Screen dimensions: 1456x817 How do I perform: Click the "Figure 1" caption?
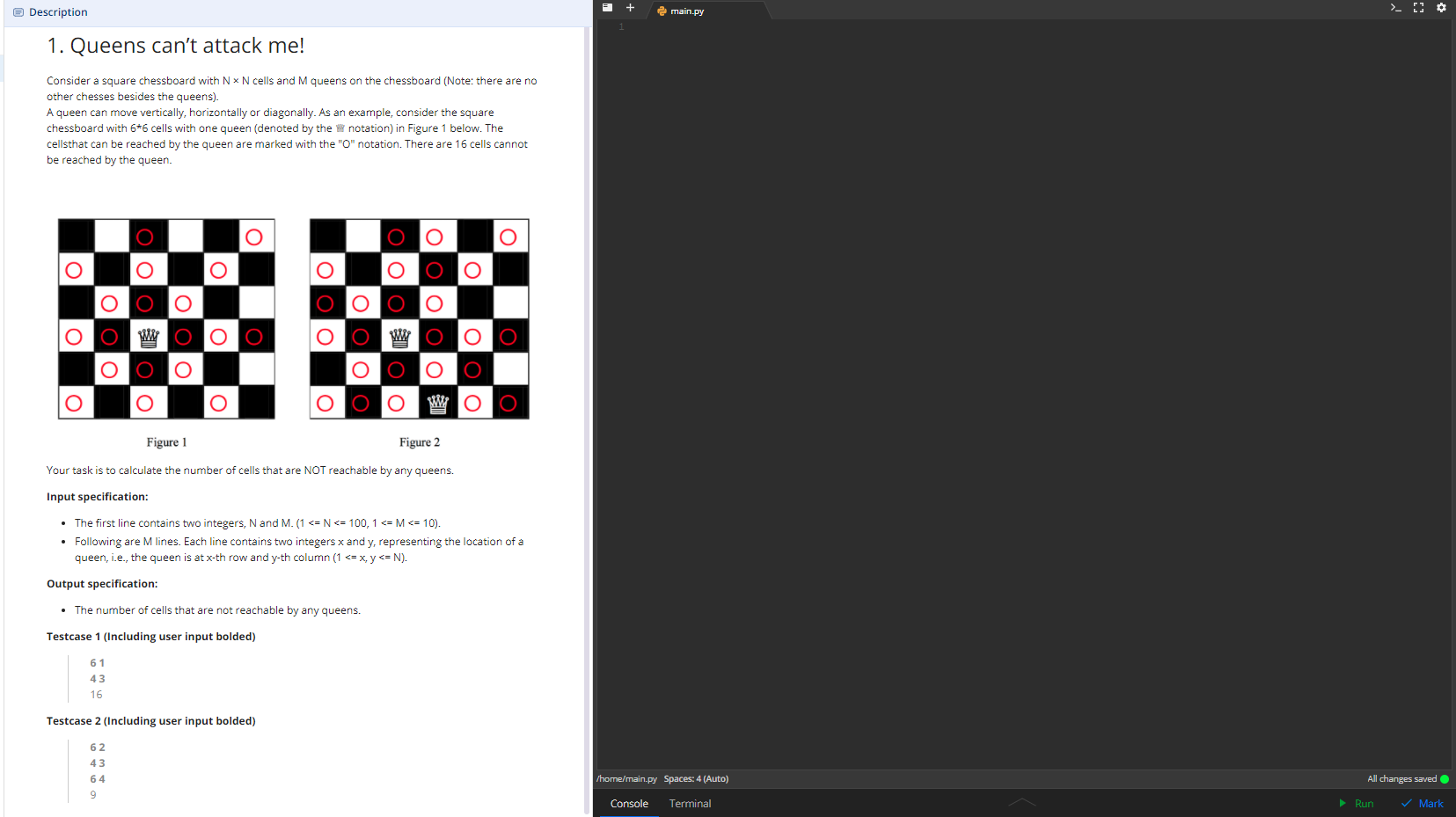[x=166, y=442]
